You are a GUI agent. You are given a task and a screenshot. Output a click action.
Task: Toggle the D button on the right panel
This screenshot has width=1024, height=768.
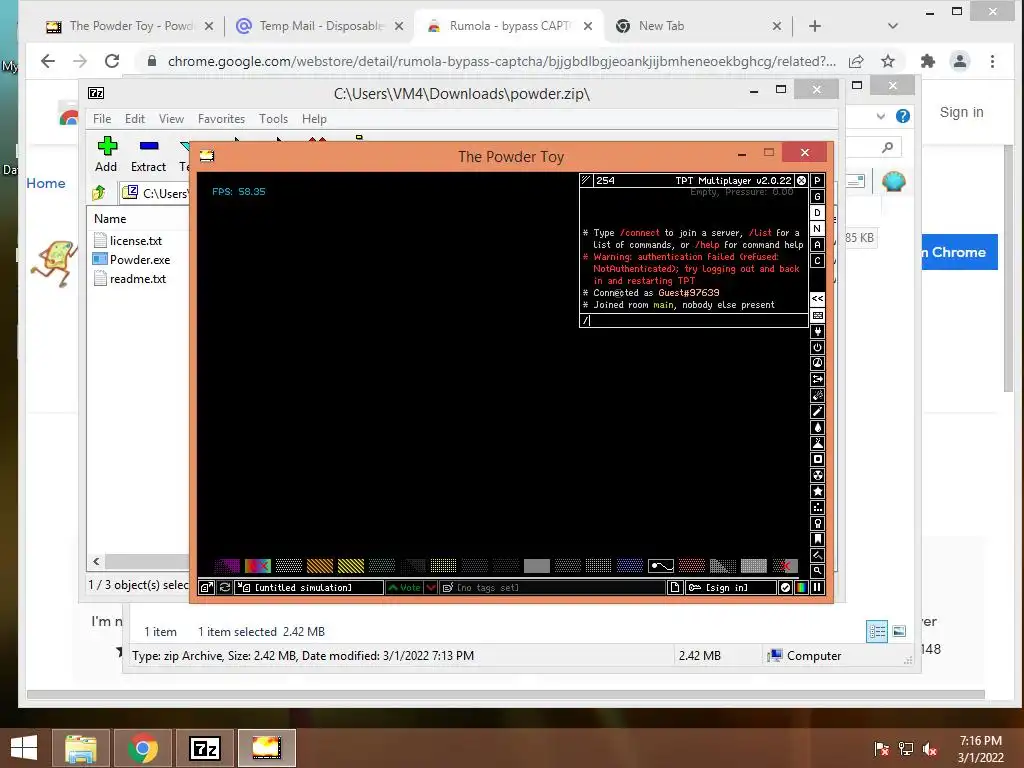click(817, 213)
